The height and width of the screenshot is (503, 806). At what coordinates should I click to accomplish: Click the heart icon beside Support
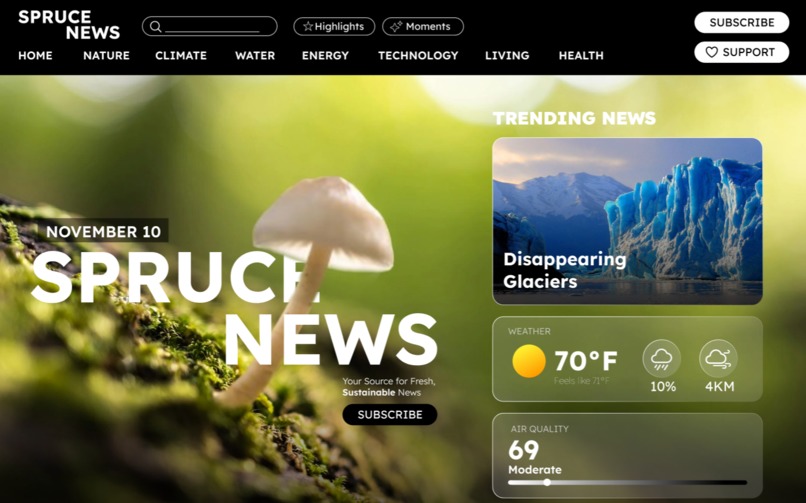tap(711, 52)
